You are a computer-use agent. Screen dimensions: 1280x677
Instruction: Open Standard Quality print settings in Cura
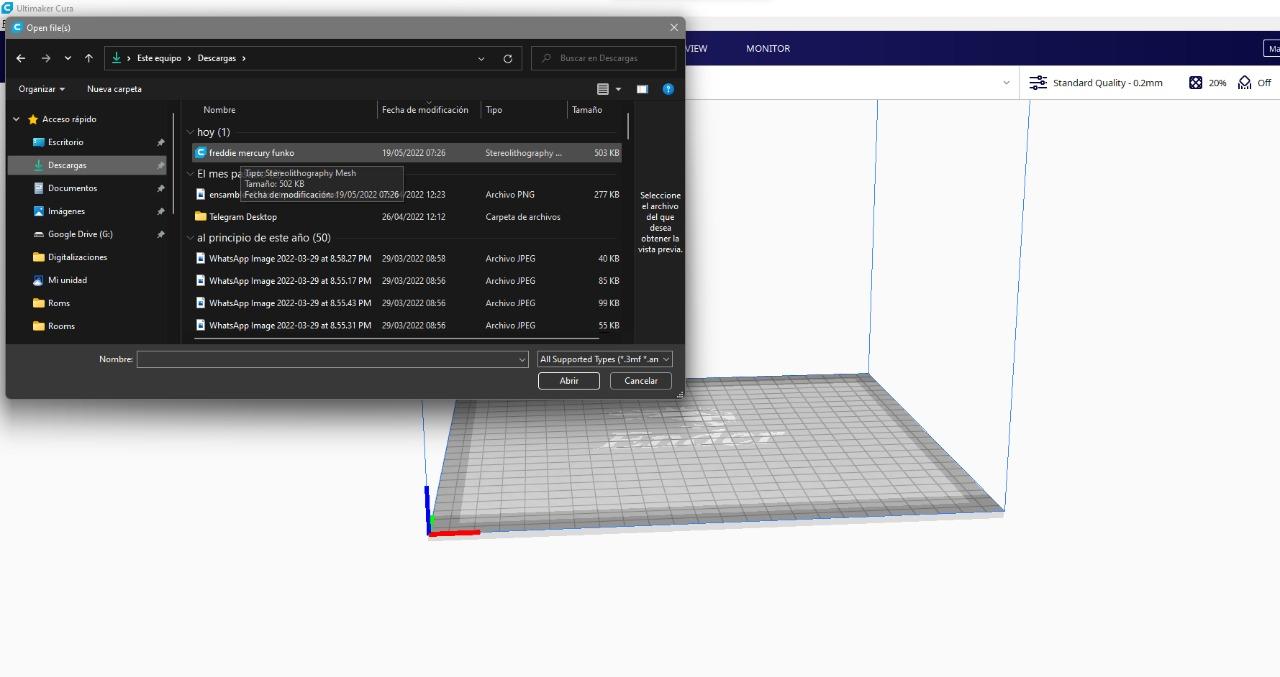1097,83
